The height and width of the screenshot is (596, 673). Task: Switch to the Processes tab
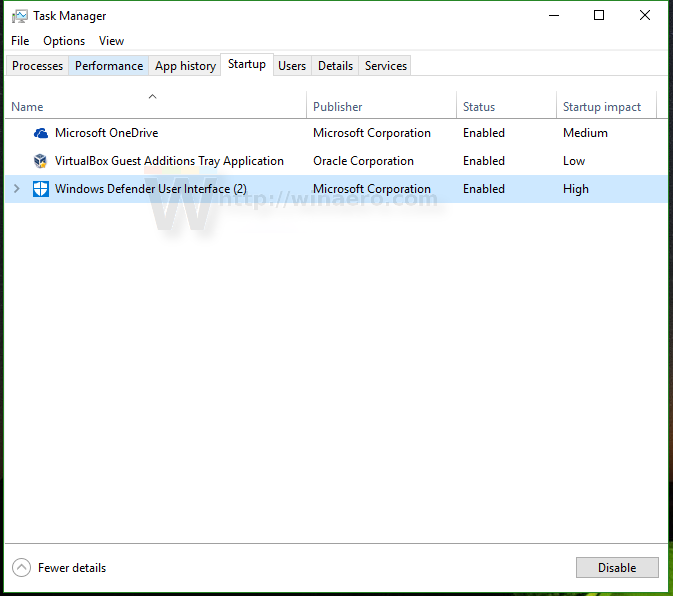(37, 66)
